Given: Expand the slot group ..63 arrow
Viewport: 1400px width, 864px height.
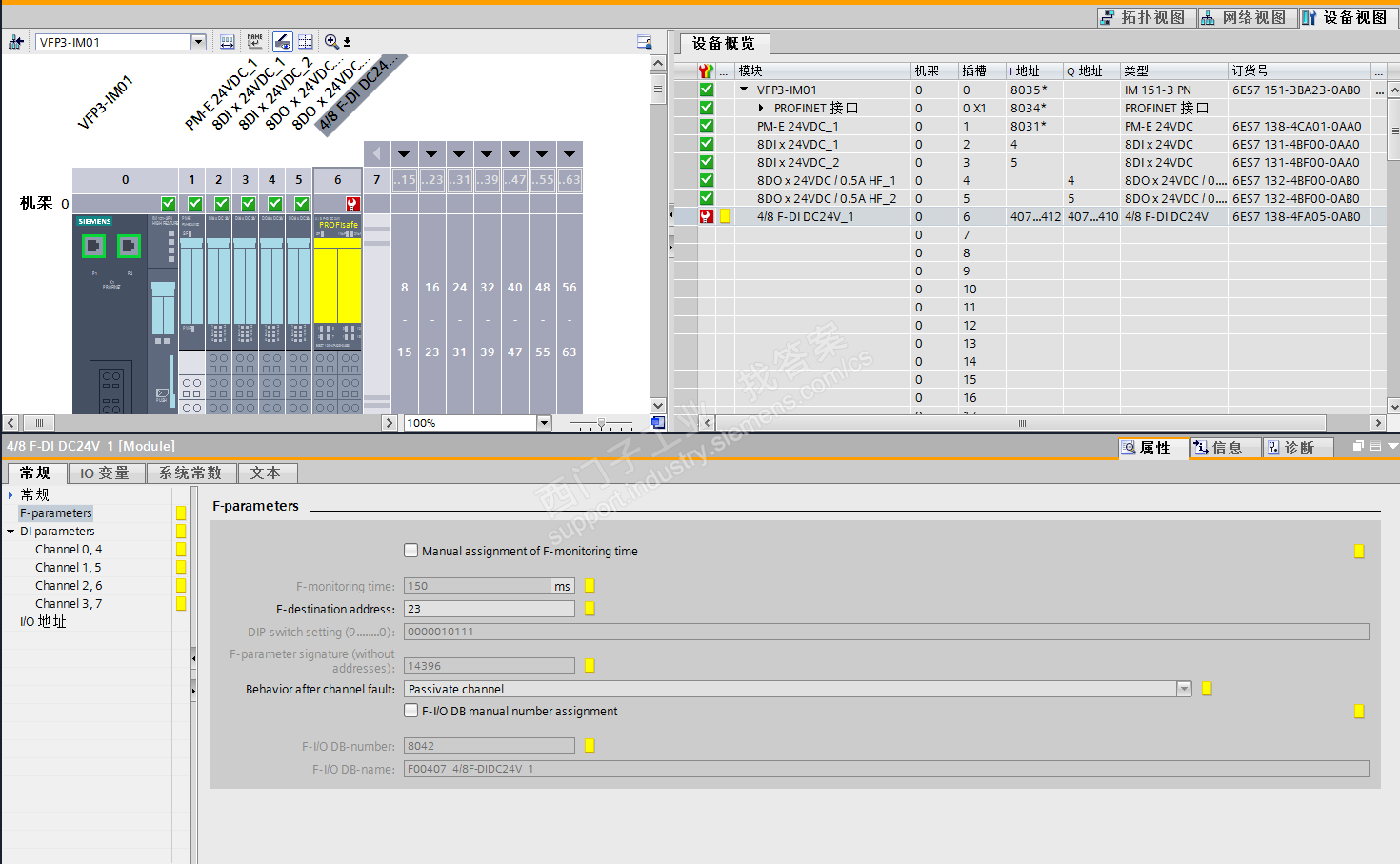Looking at the screenshot, I should point(570,153).
